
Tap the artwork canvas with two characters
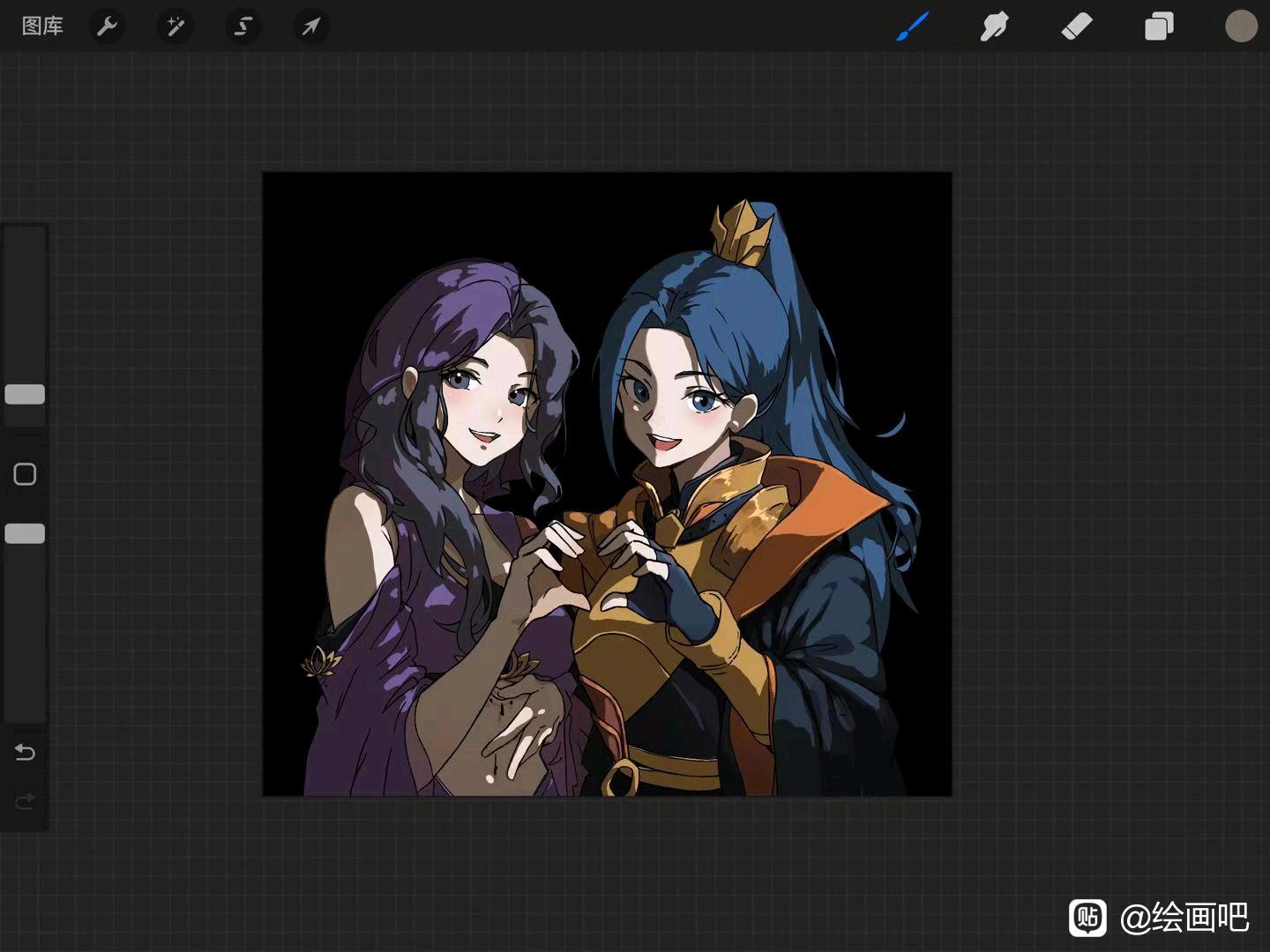[608, 484]
